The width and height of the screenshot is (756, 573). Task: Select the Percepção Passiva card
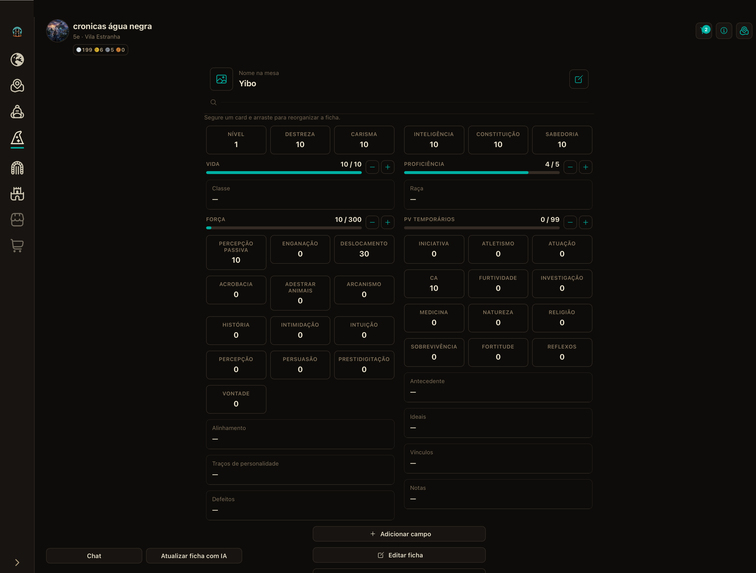[x=236, y=252]
